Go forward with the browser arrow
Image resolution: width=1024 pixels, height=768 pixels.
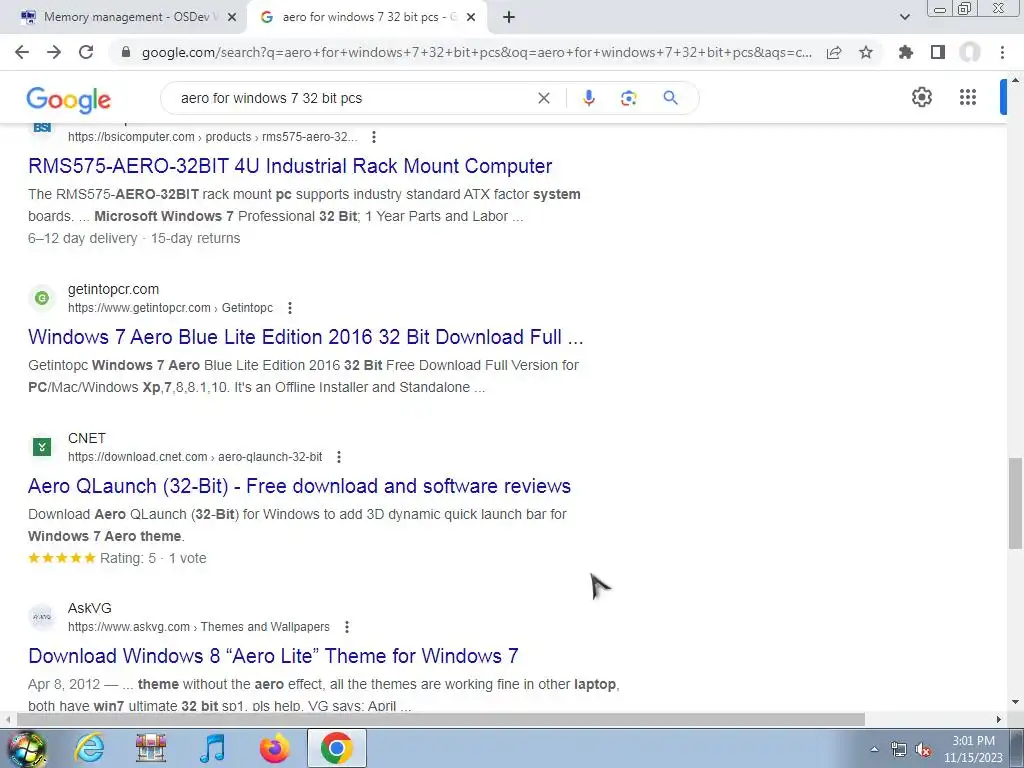54,52
